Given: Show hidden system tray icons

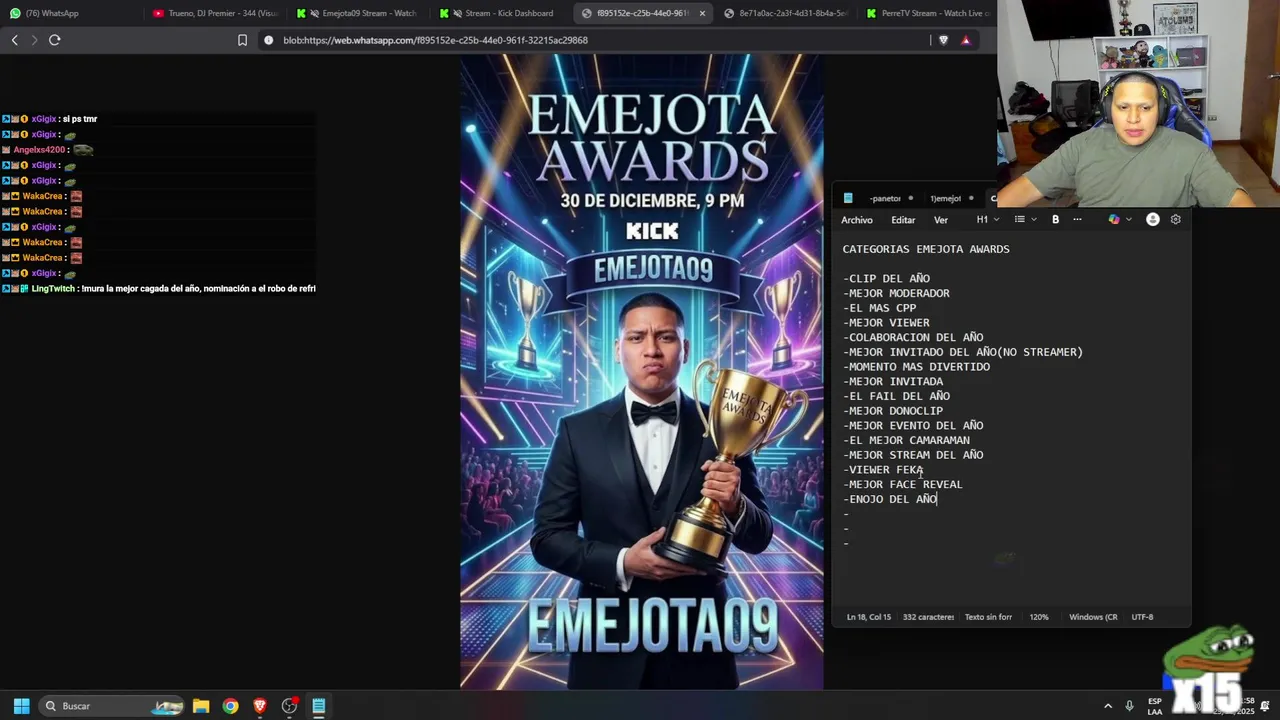Looking at the screenshot, I should 1107,706.
